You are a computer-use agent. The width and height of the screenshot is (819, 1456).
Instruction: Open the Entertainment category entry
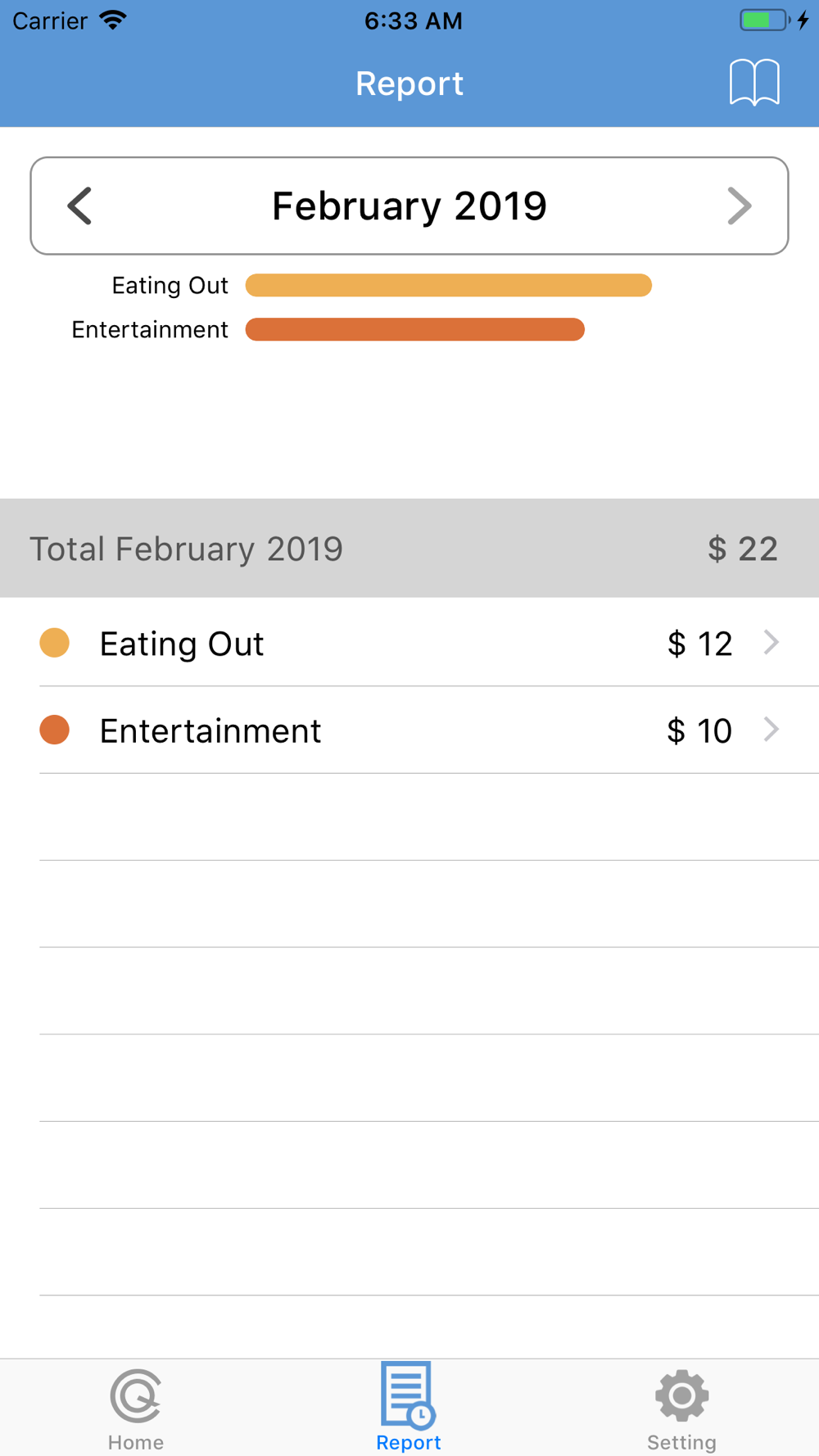click(x=210, y=730)
